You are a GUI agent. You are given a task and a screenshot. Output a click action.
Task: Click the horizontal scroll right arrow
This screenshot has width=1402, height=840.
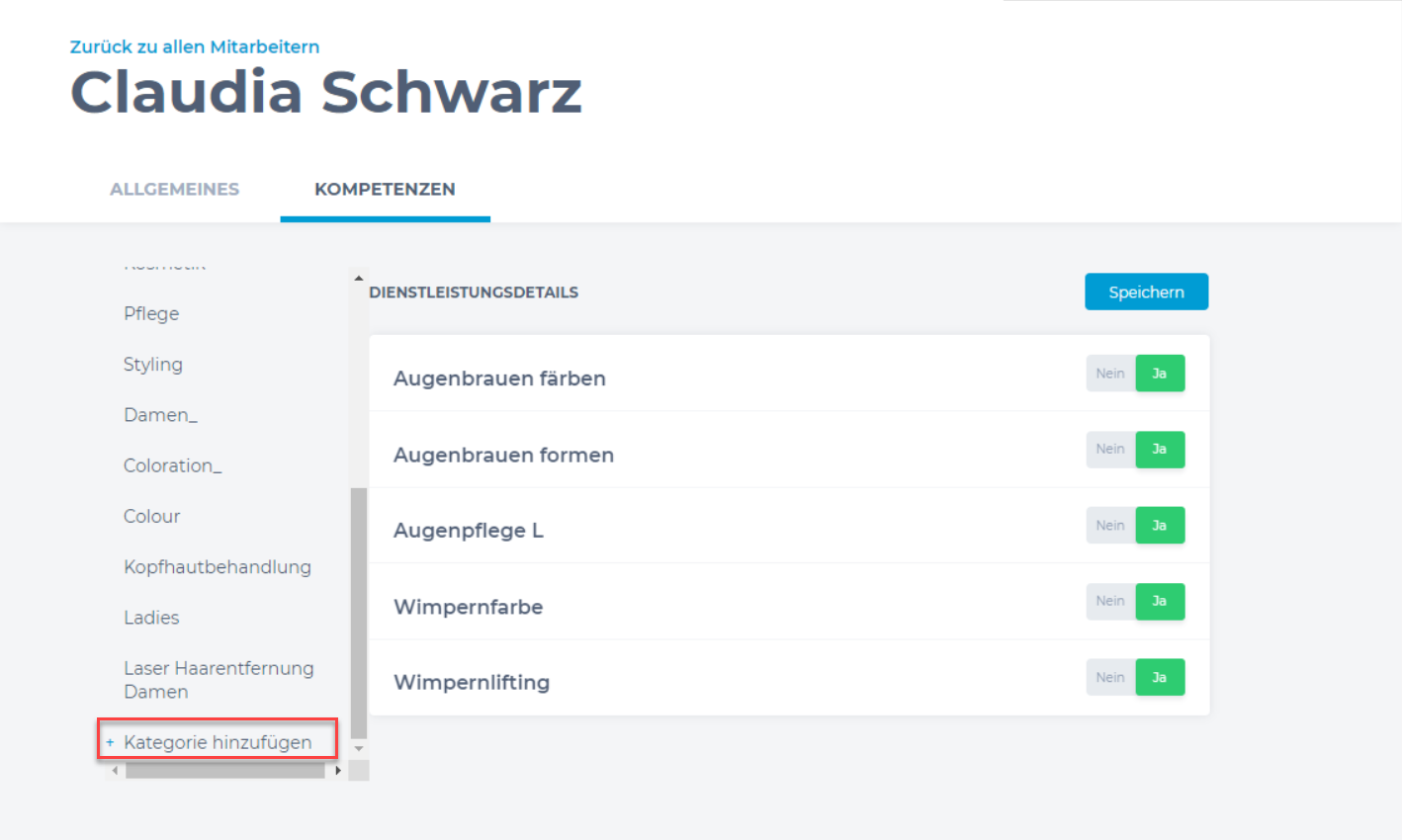point(338,771)
